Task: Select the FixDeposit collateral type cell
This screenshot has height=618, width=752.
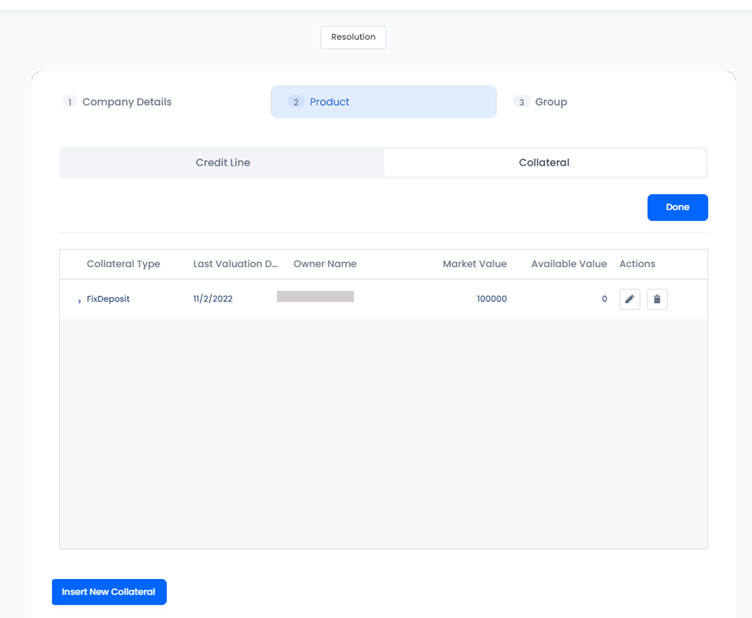Action: point(108,299)
